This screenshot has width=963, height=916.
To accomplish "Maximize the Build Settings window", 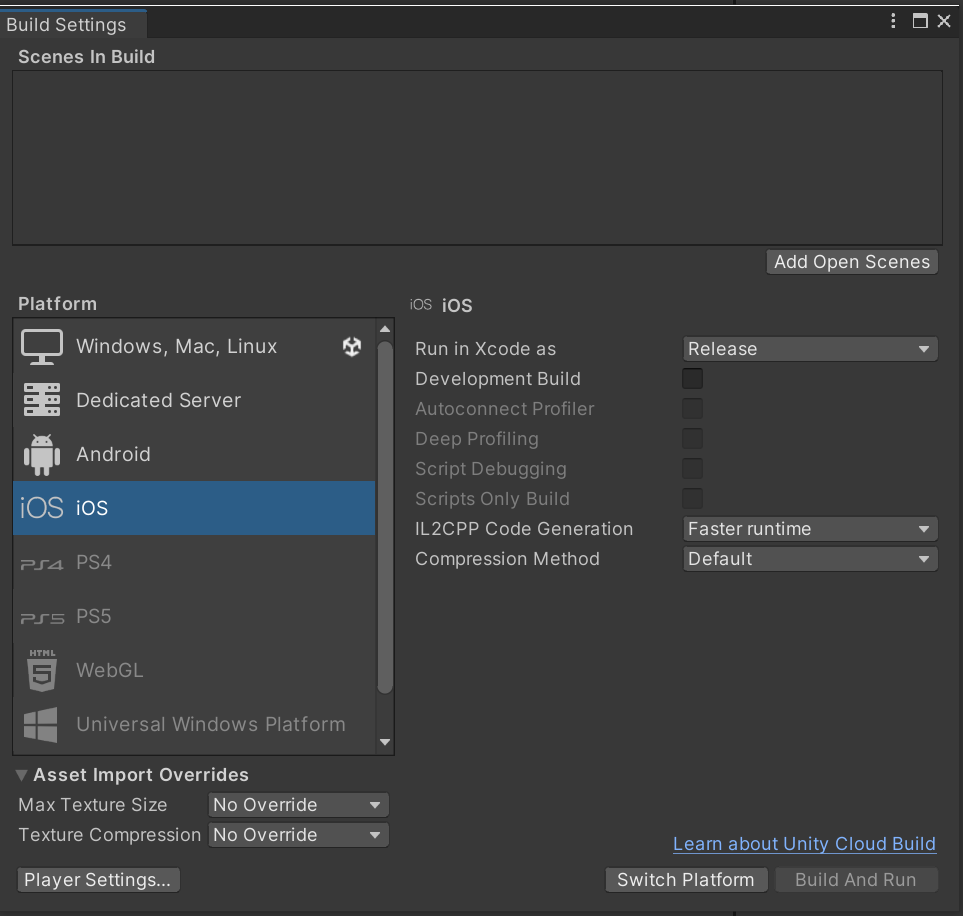I will click(920, 21).
